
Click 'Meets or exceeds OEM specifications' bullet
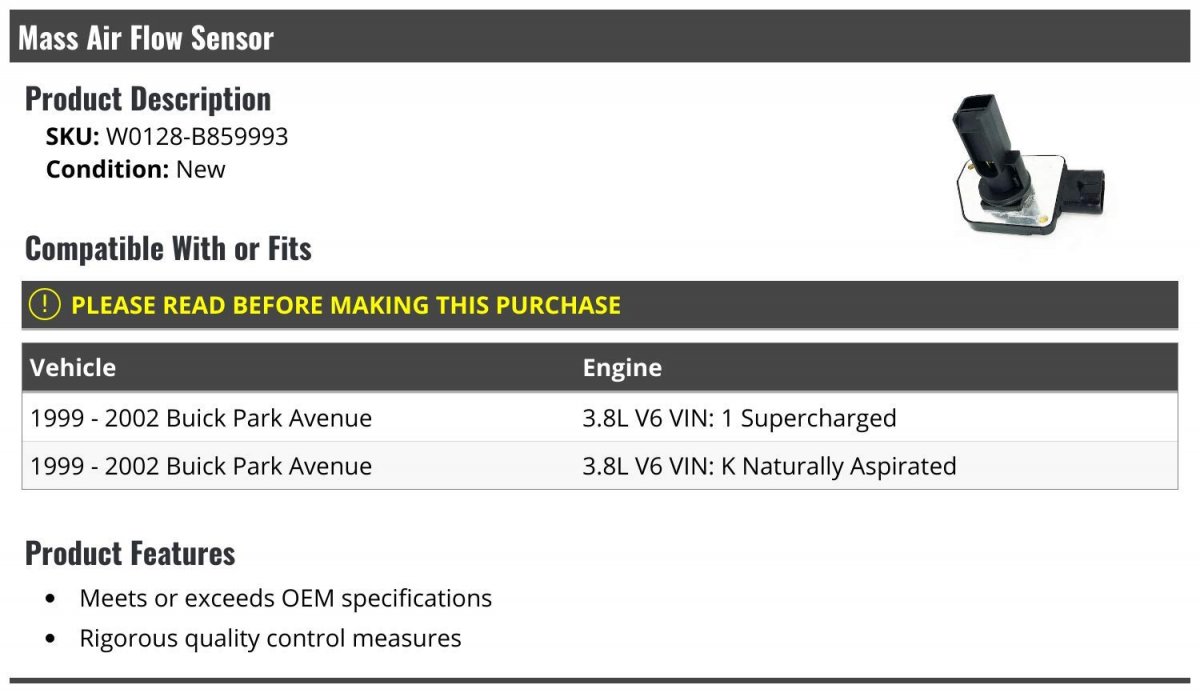(286, 598)
